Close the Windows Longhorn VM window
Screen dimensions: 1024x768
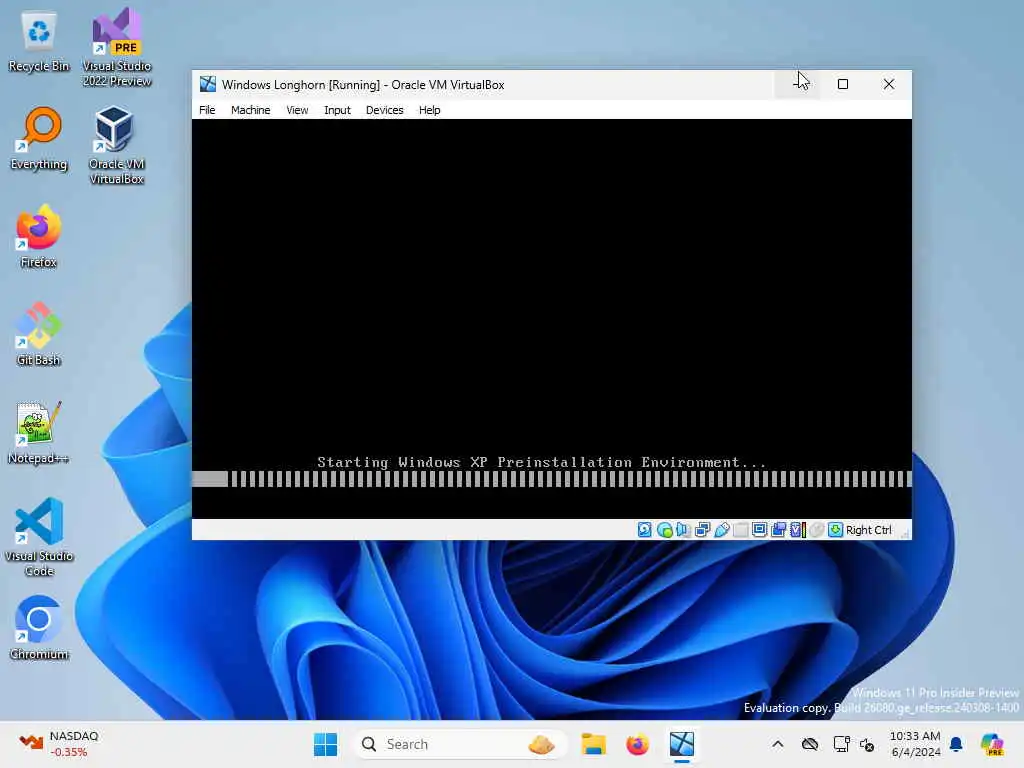pyautogui.click(x=889, y=84)
